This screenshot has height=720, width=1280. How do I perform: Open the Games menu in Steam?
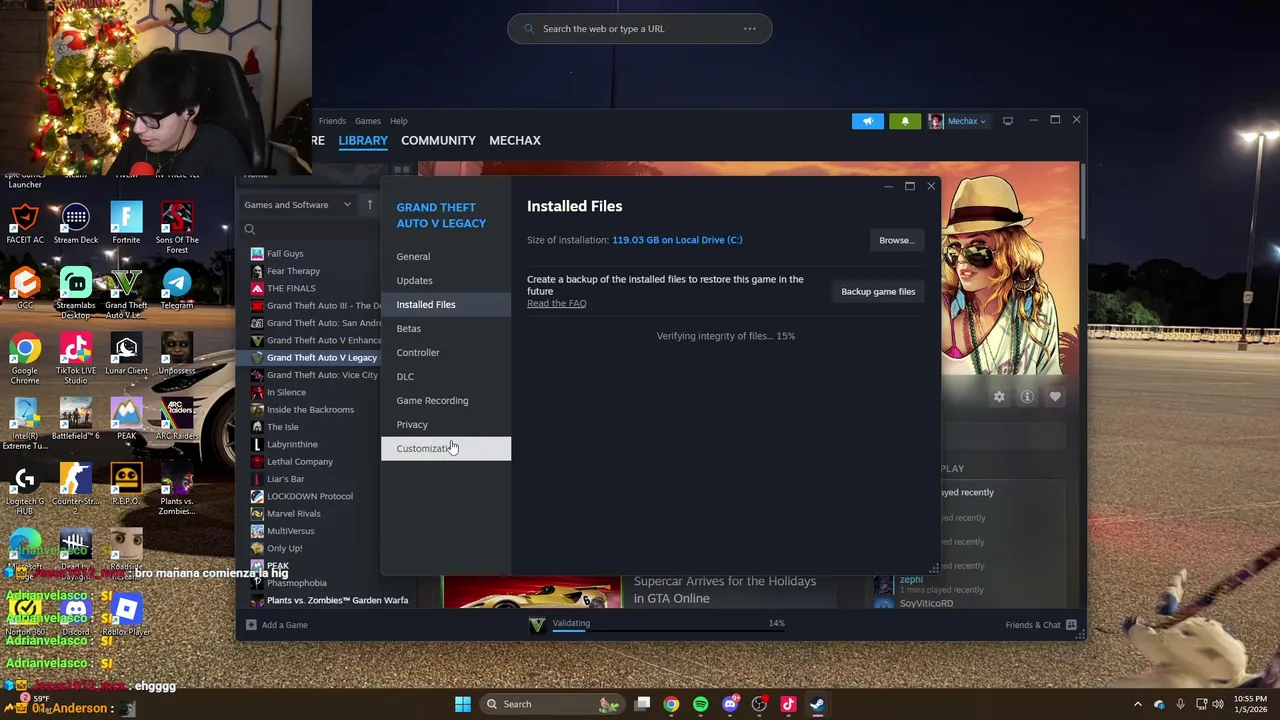click(368, 121)
